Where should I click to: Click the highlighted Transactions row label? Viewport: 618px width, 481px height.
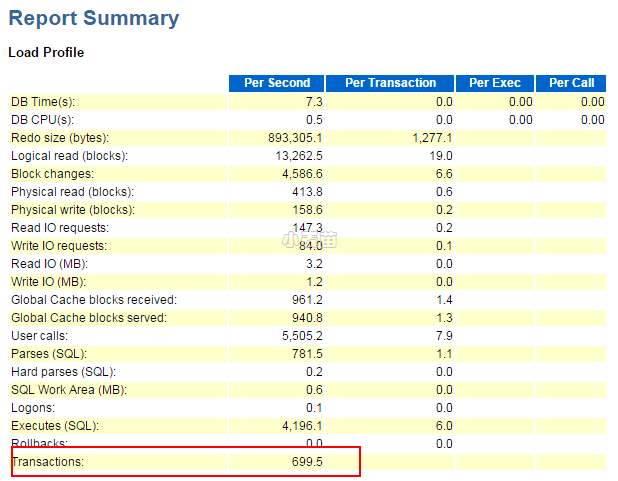(x=48, y=462)
